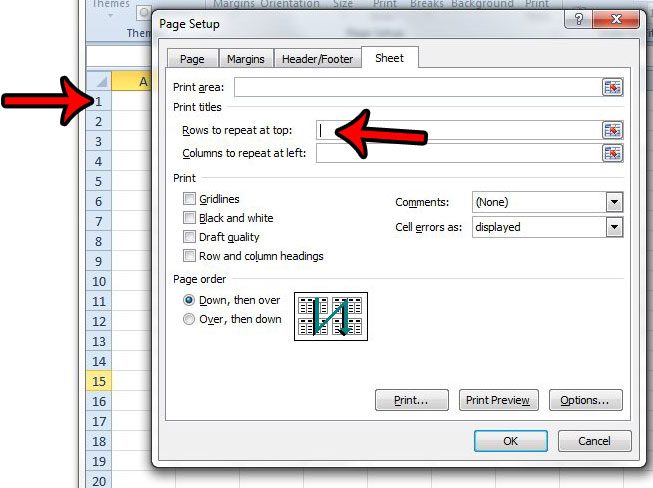Enable the Gridlines checkbox
Image resolution: width=653 pixels, height=488 pixels.
[x=189, y=199]
